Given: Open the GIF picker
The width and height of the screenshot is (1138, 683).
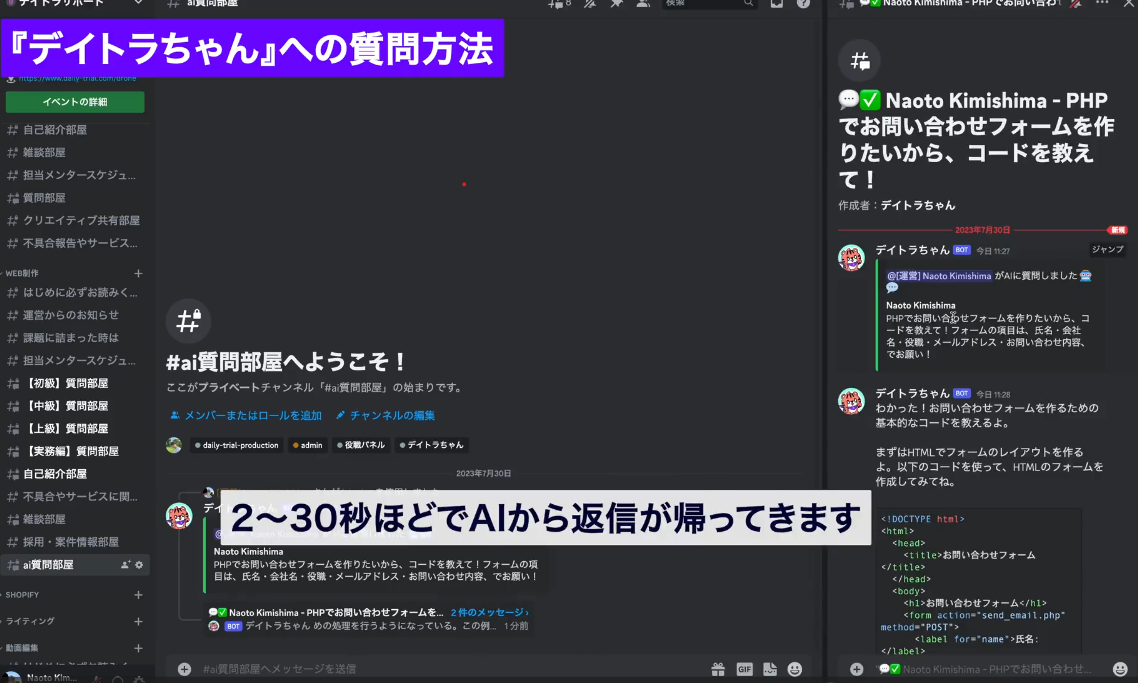Looking at the screenshot, I should pyautogui.click(x=745, y=669).
